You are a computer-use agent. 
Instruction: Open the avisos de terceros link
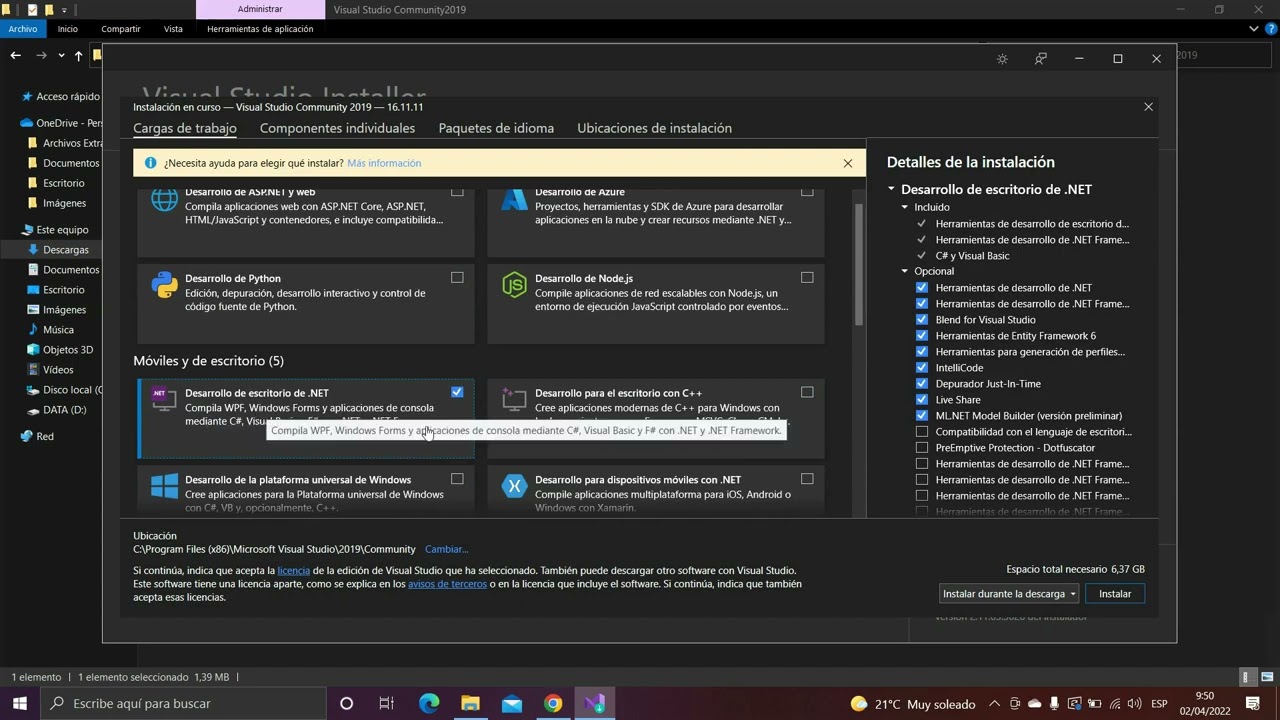(x=447, y=584)
